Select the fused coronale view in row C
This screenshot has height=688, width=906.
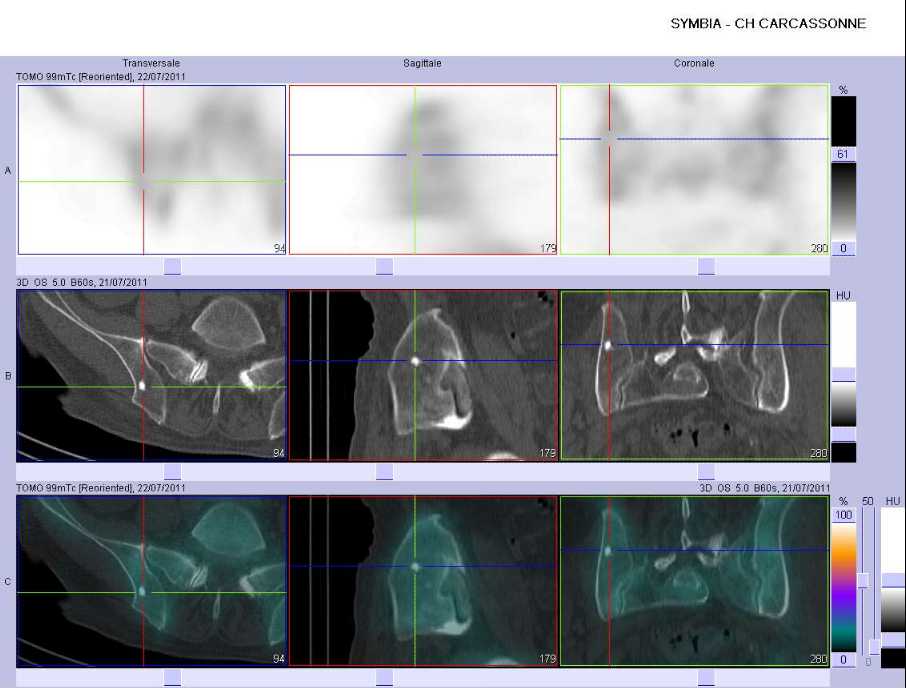(694, 581)
